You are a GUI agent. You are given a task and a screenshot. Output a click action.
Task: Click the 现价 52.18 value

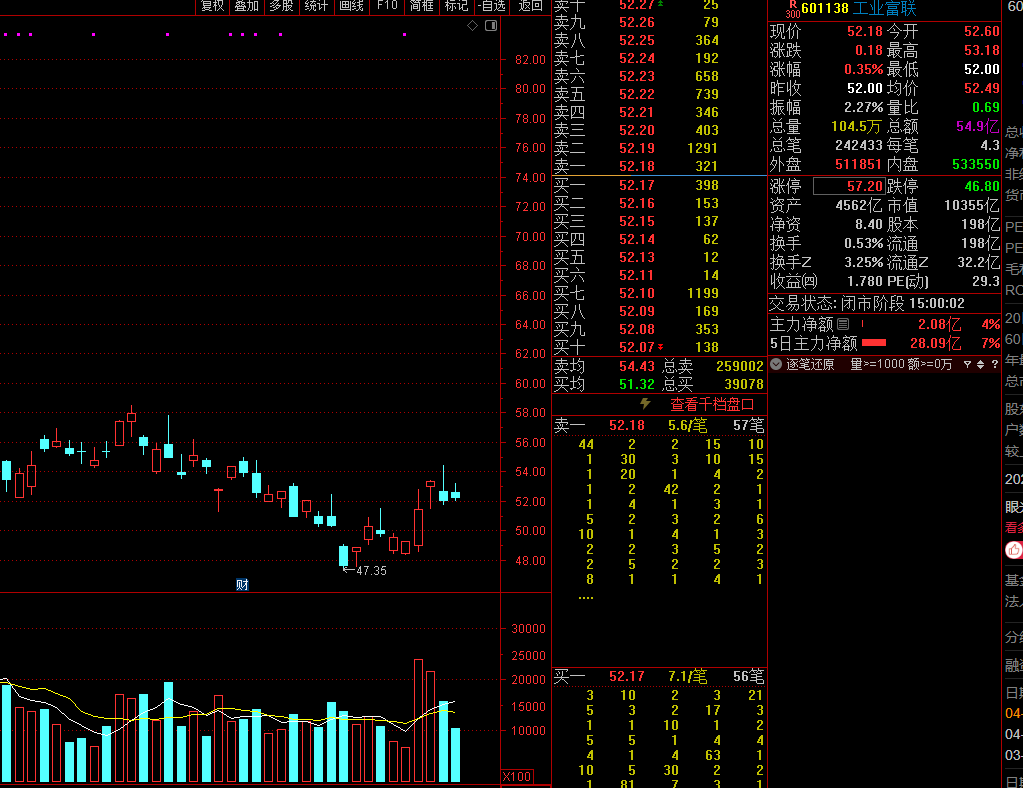(x=864, y=31)
